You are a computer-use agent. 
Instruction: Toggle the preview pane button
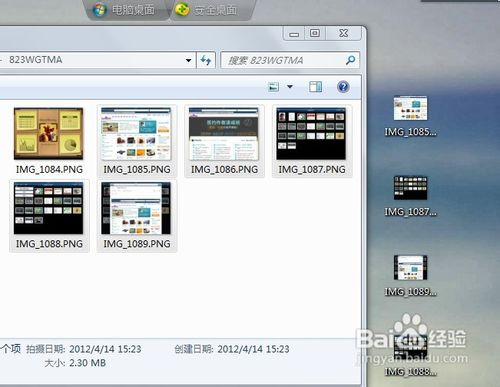(315, 87)
